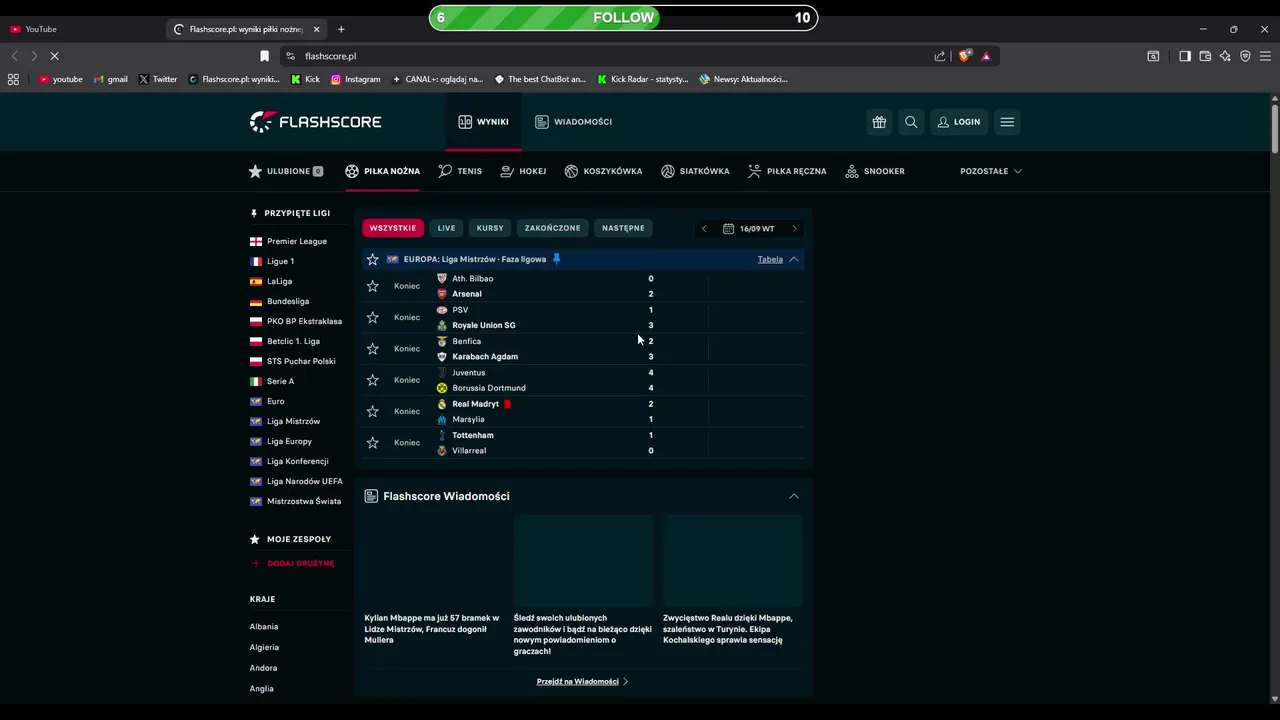Screen dimensions: 1280x720
Task: Star the PSV vs Royale Union SG match
Action: (373, 317)
